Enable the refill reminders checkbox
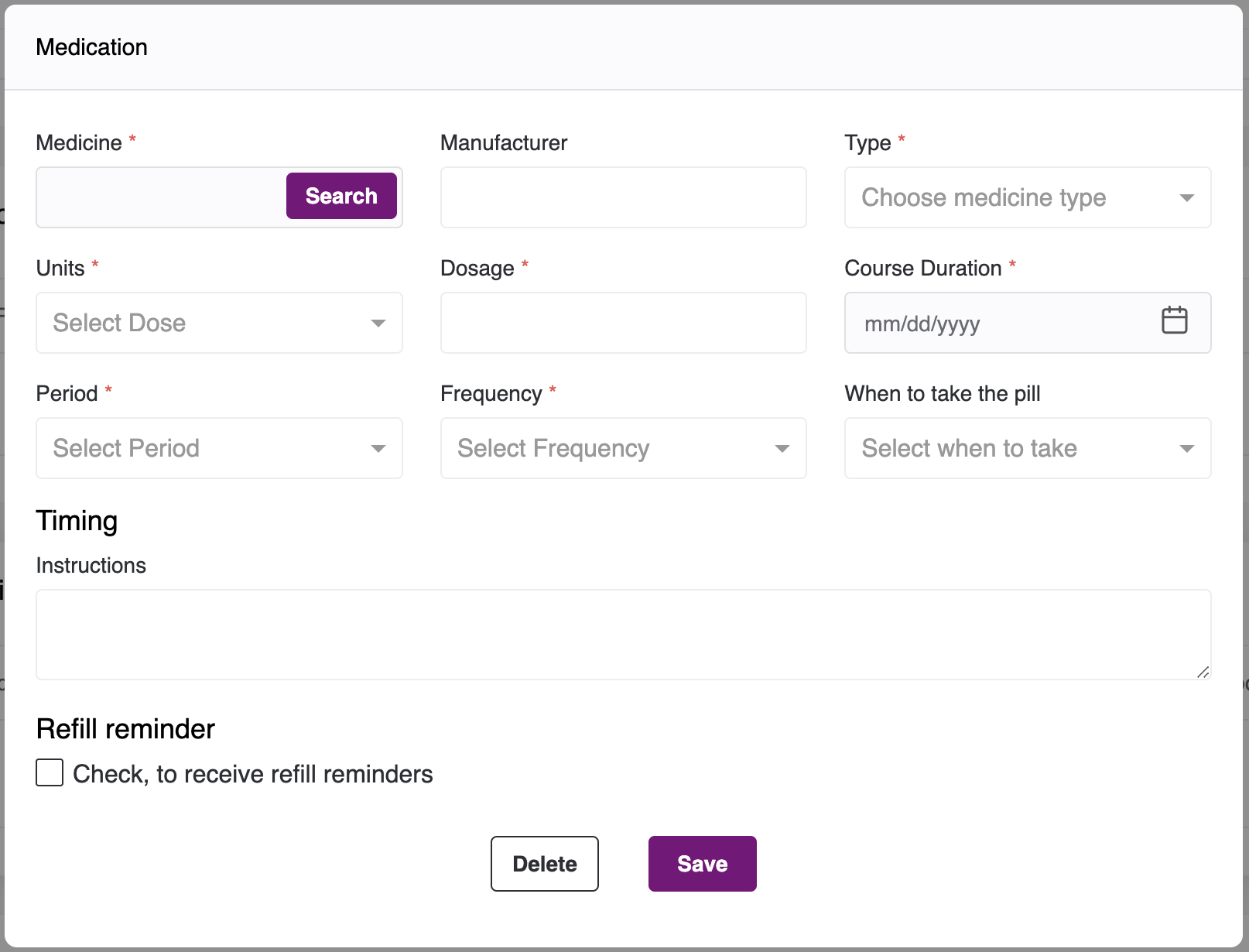Viewport: 1249px width, 952px height. tap(50, 772)
